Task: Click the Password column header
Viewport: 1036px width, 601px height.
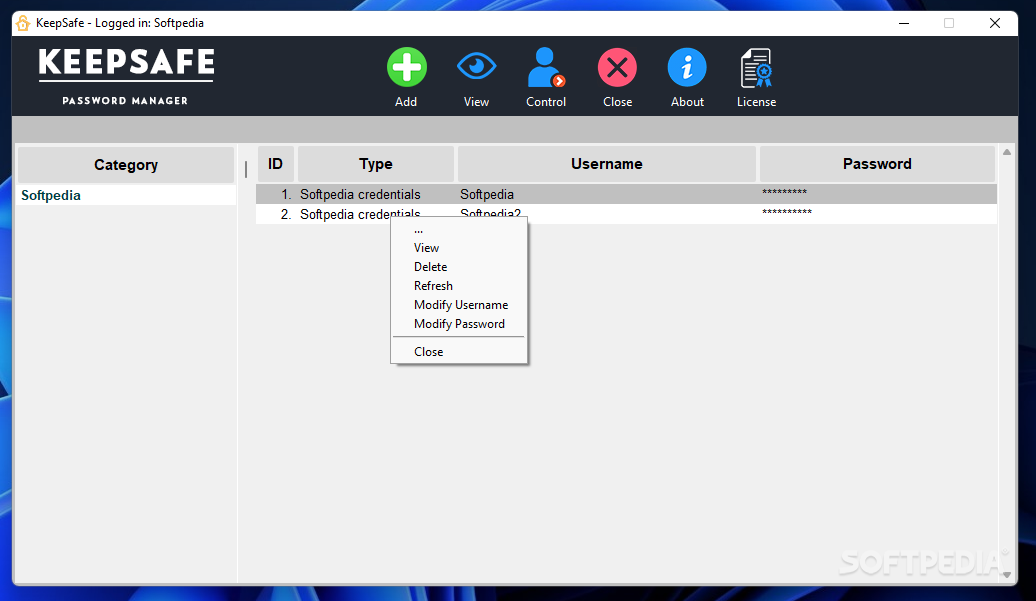Action: point(877,164)
